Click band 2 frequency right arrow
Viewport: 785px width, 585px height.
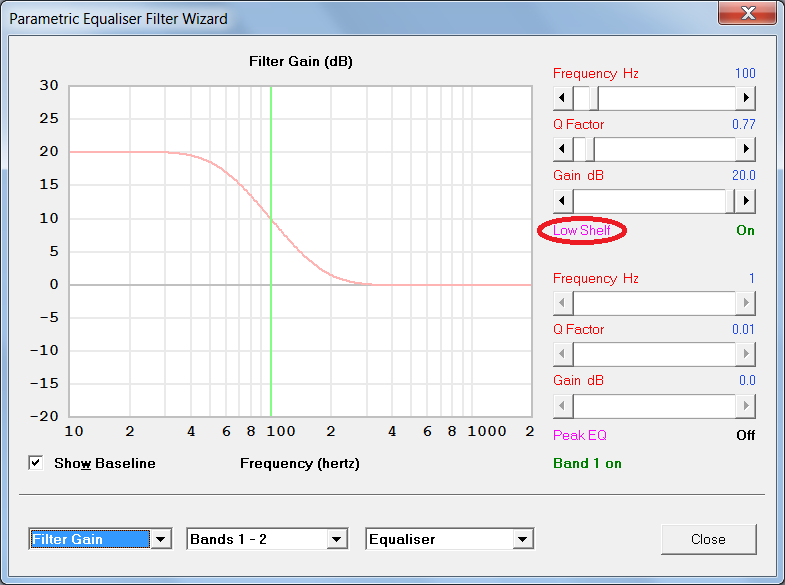pyautogui.click(x=745, y=303)
